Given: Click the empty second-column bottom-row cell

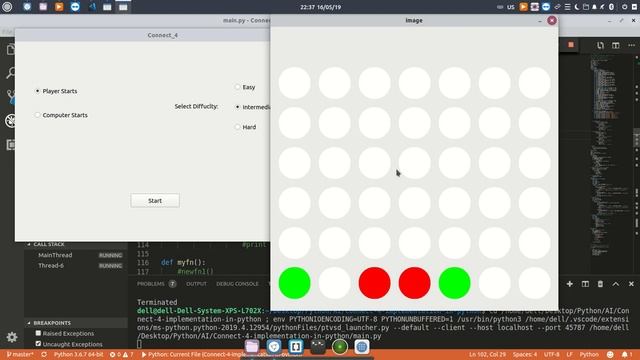Looking at the screenshot, I should 334,283.
